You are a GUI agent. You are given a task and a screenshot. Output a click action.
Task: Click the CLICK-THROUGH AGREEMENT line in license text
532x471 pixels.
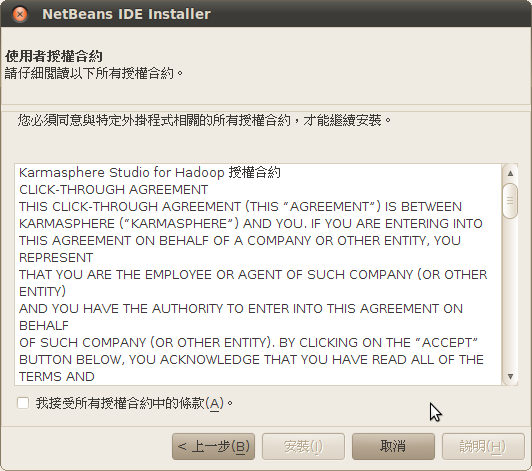pos(114,190)
